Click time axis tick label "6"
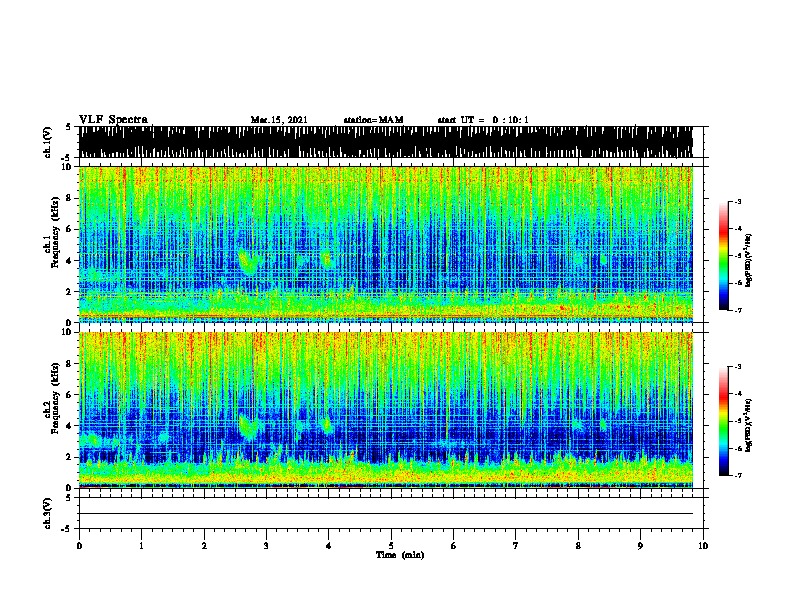792x612 pixels. (454, 546)
